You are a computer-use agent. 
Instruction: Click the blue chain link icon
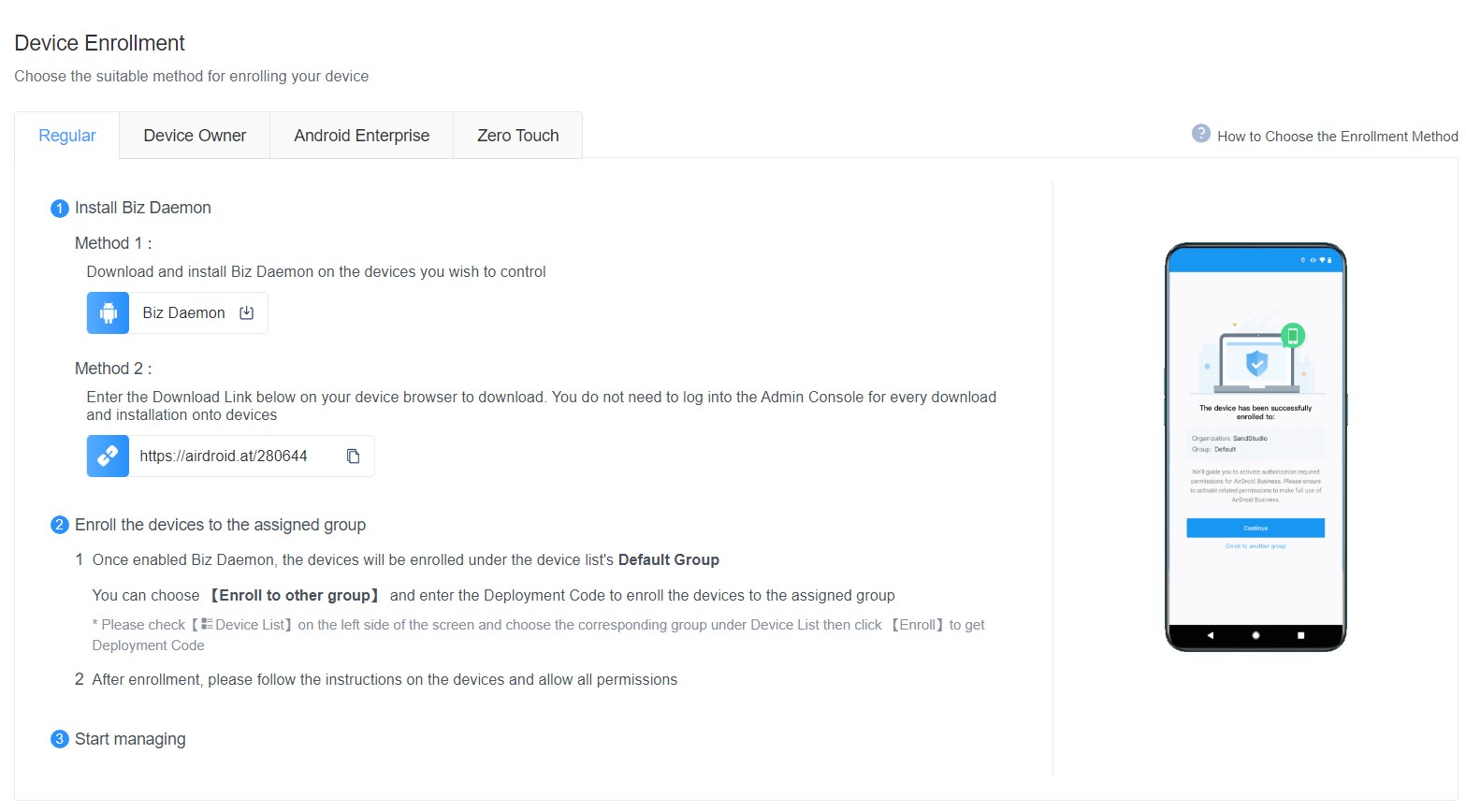(x=108, y=457)
